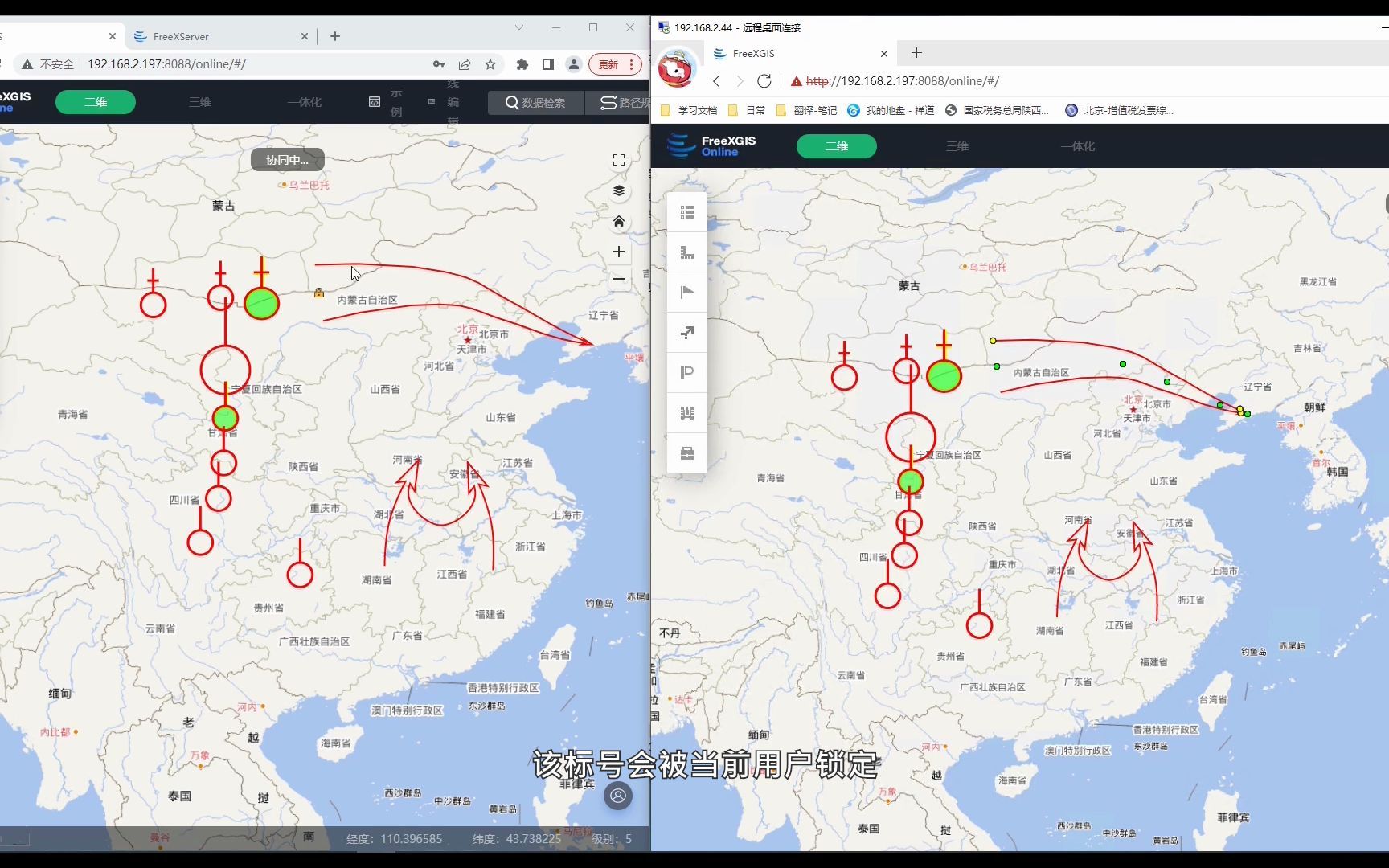Screen dimensions: 1389x868
Task: Close the FreeXGIS tab in right browser
Action: coord(884,54)
